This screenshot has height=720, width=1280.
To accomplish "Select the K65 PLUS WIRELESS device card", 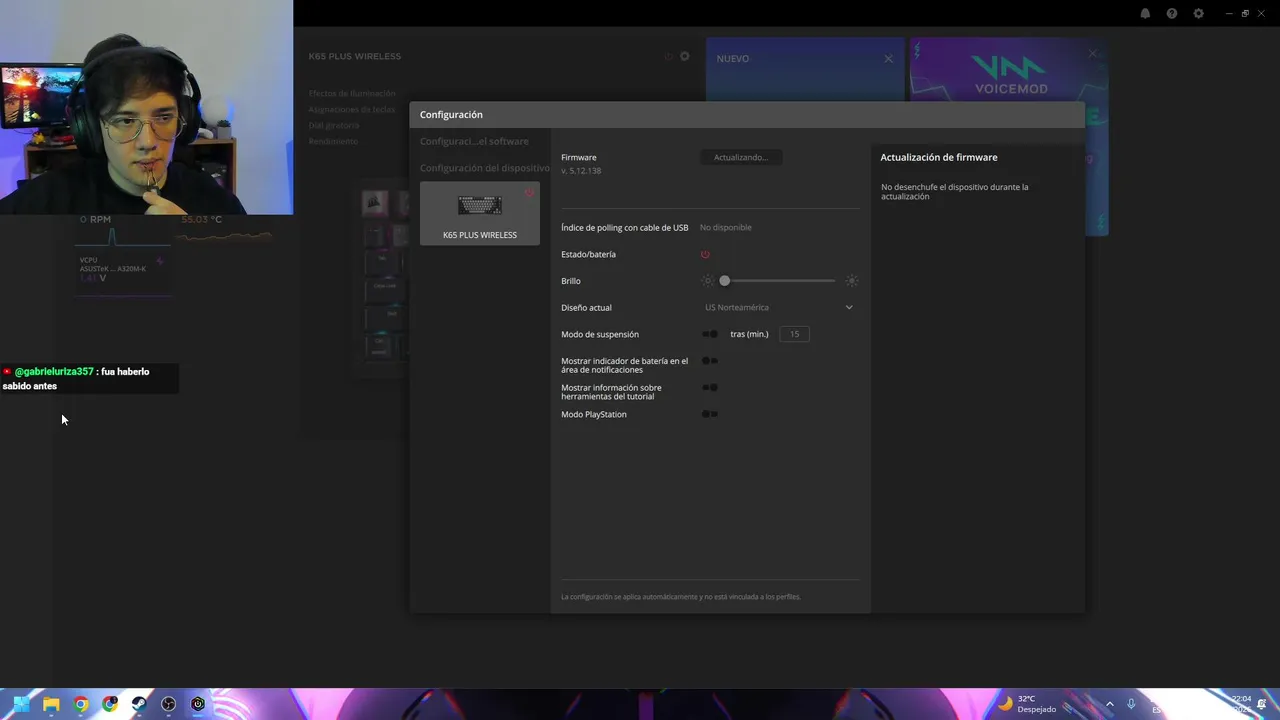I will (x=480, y=214).
